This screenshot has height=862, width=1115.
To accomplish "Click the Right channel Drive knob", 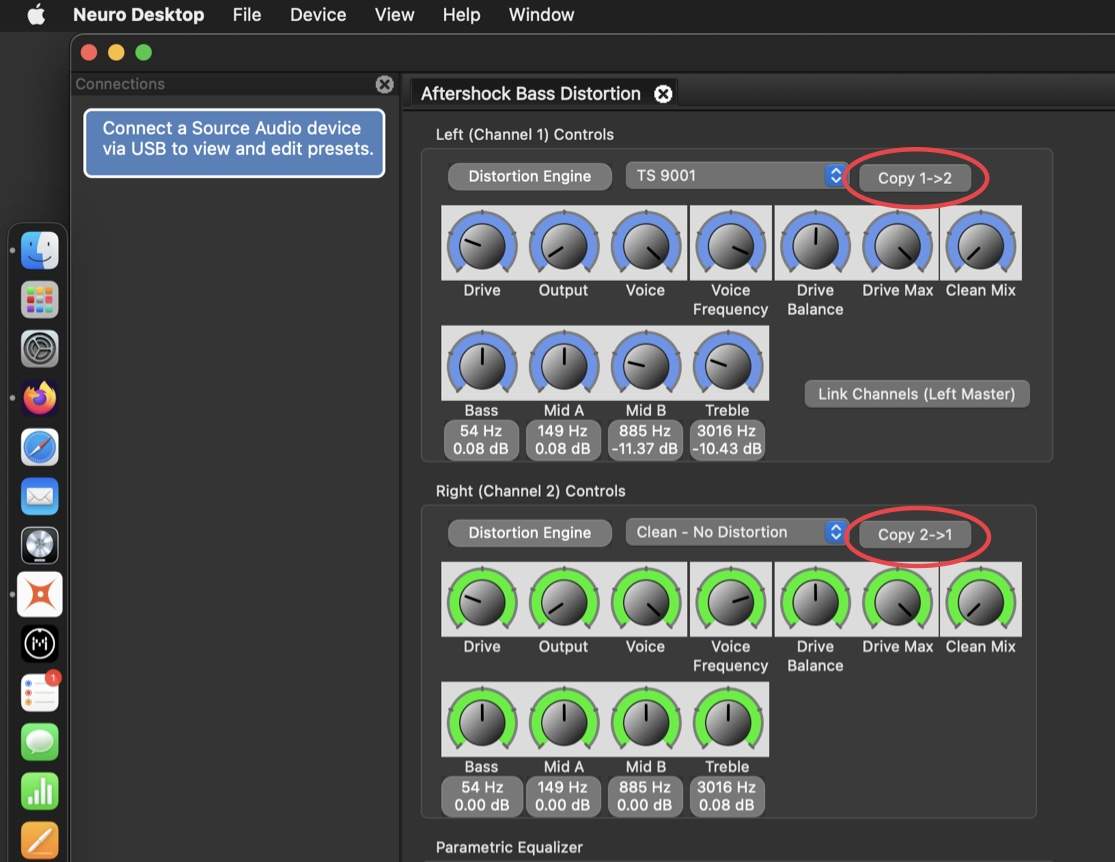I will (482, 600).
